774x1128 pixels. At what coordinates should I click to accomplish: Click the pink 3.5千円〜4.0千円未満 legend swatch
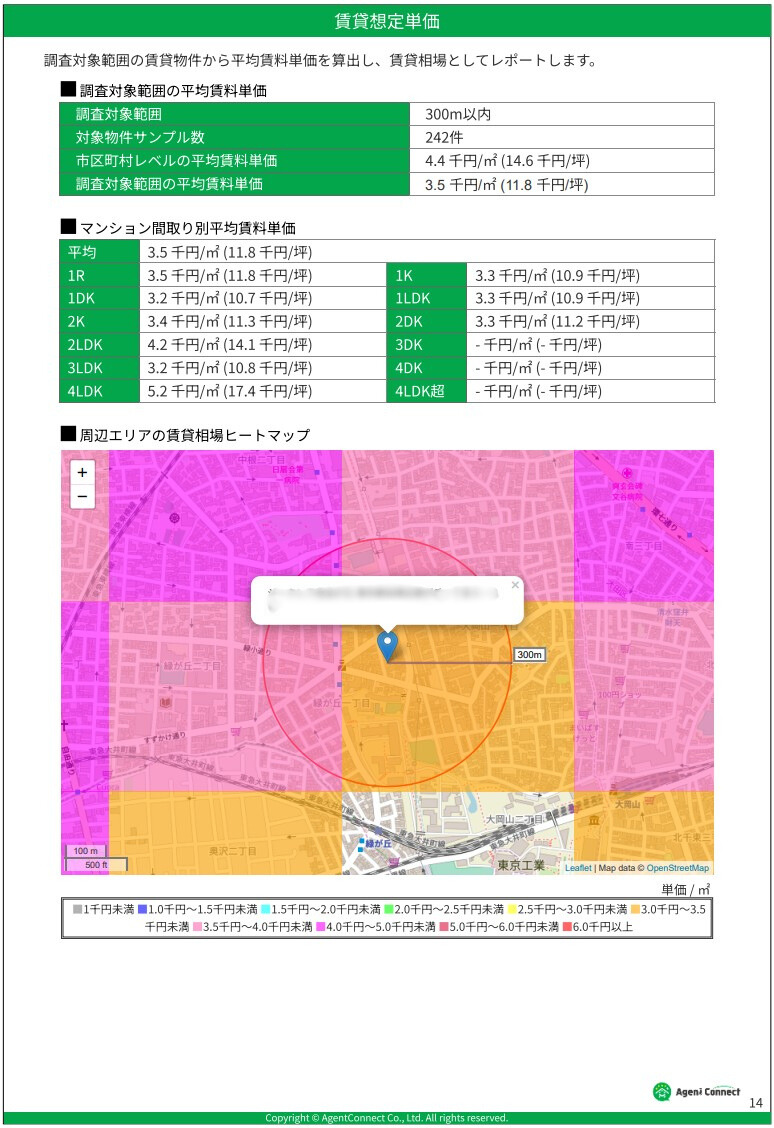point(198,927)
